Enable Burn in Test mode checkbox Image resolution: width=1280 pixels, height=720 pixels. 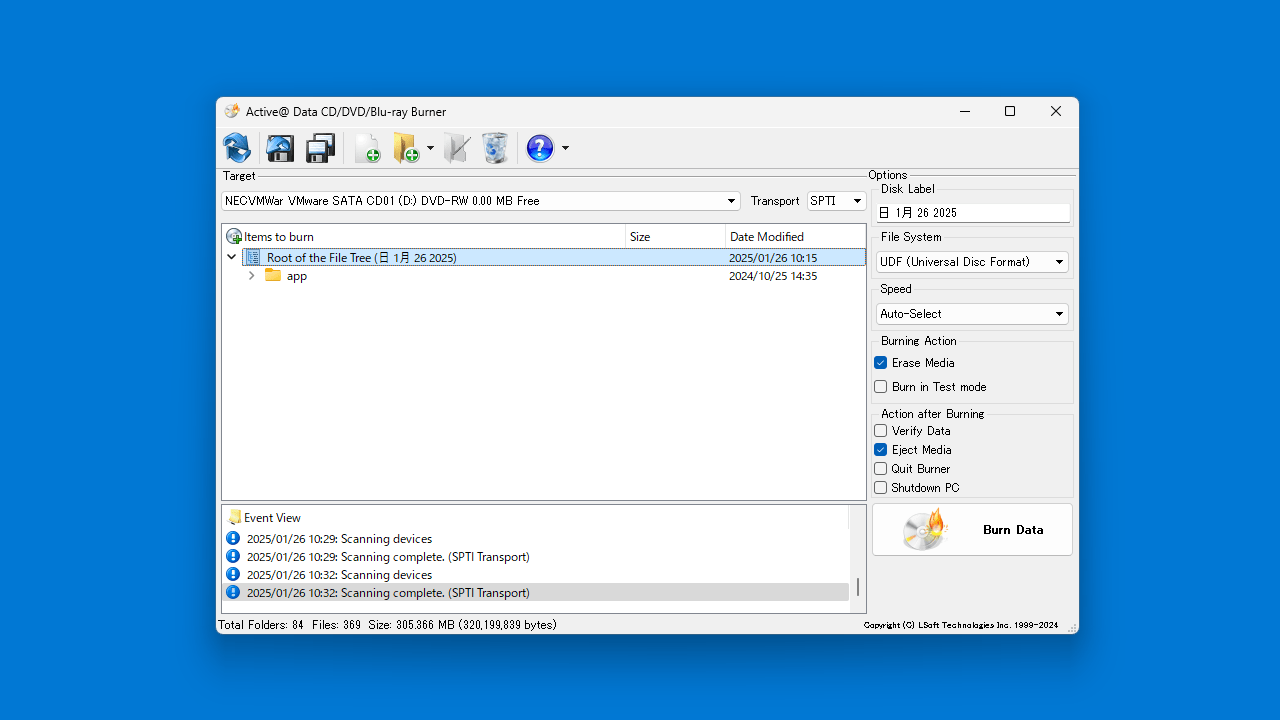click(881, 387)
